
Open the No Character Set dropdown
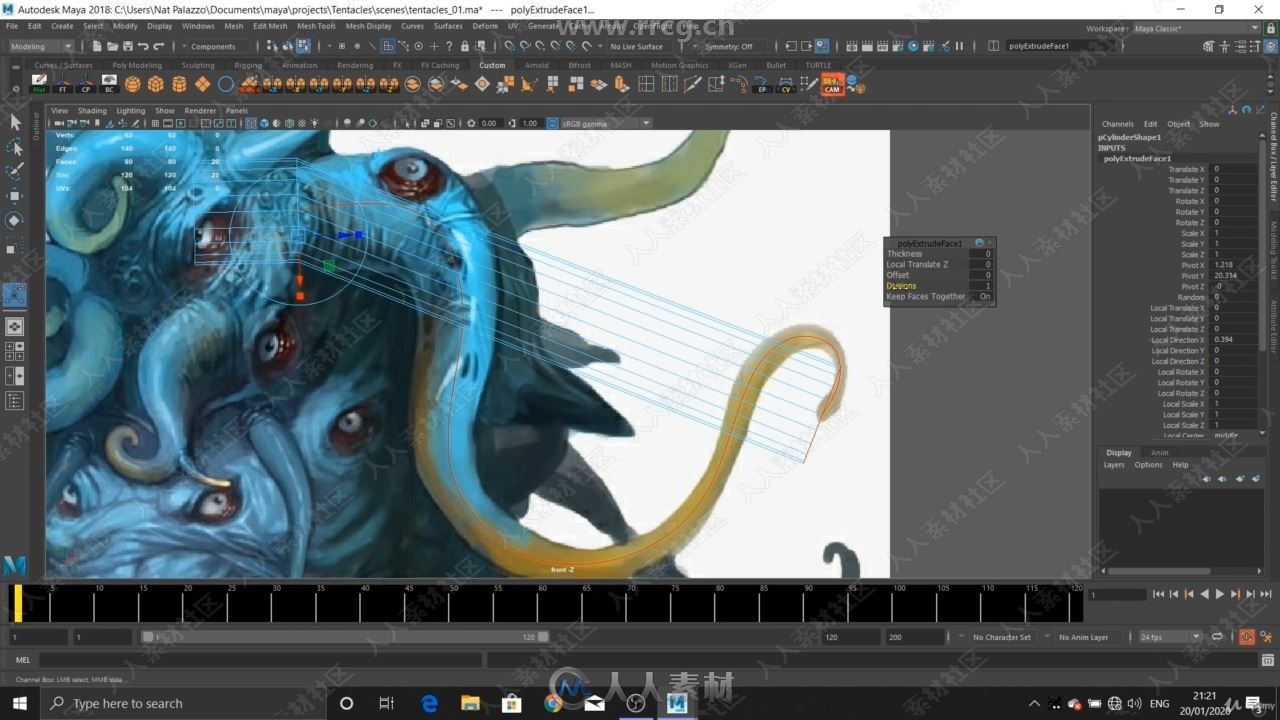point(1002,637)
